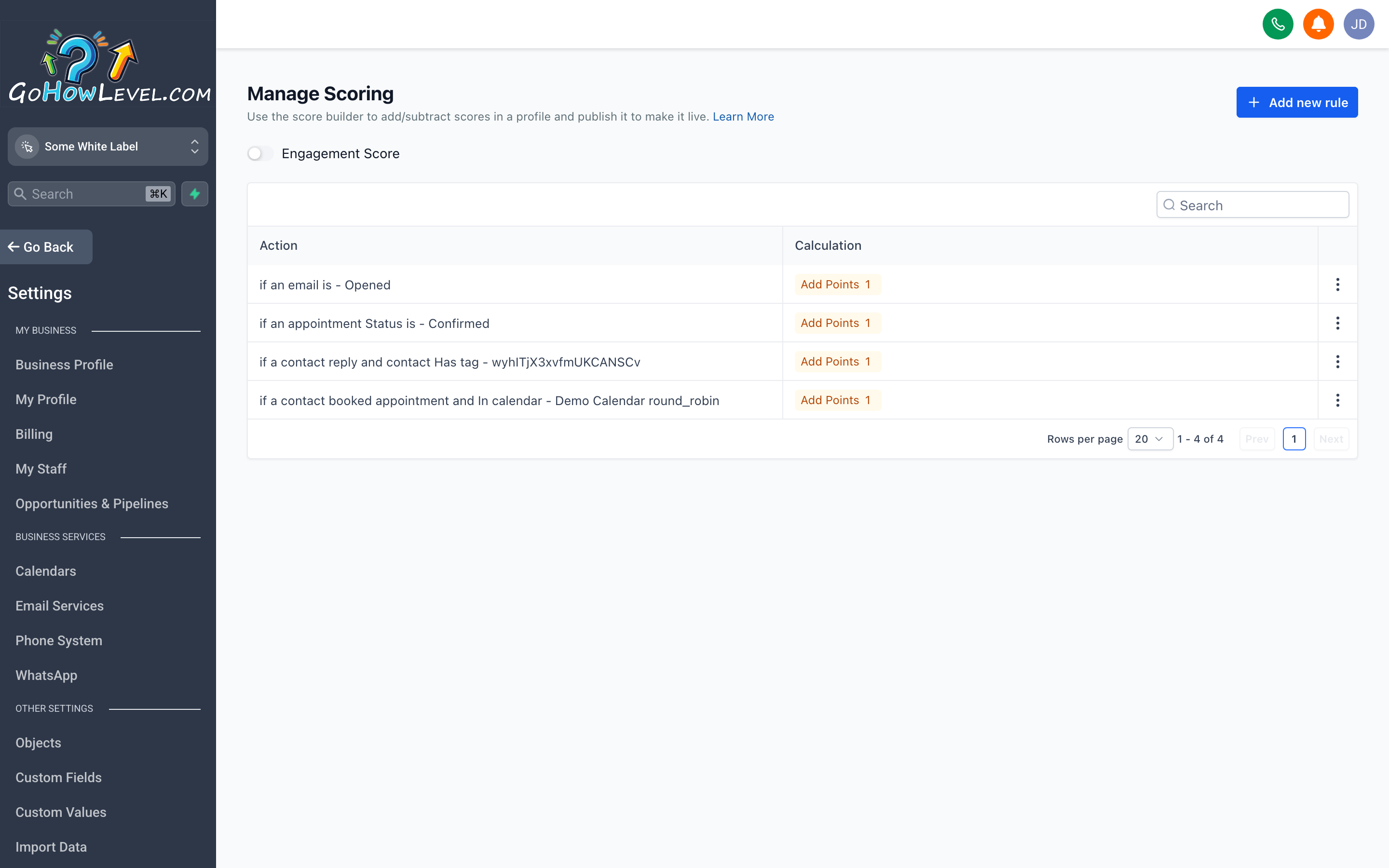Click the ⌘K shortcut badge
Screen dimensions: 1389x868
coord(158,194)
